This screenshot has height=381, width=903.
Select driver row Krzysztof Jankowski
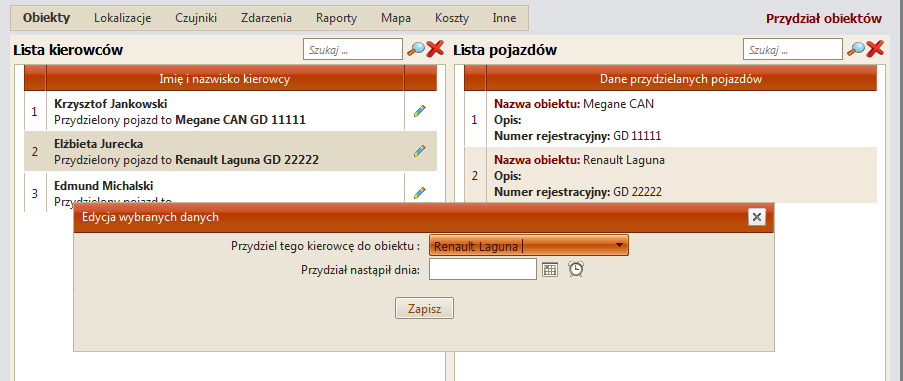coord(230,111)
